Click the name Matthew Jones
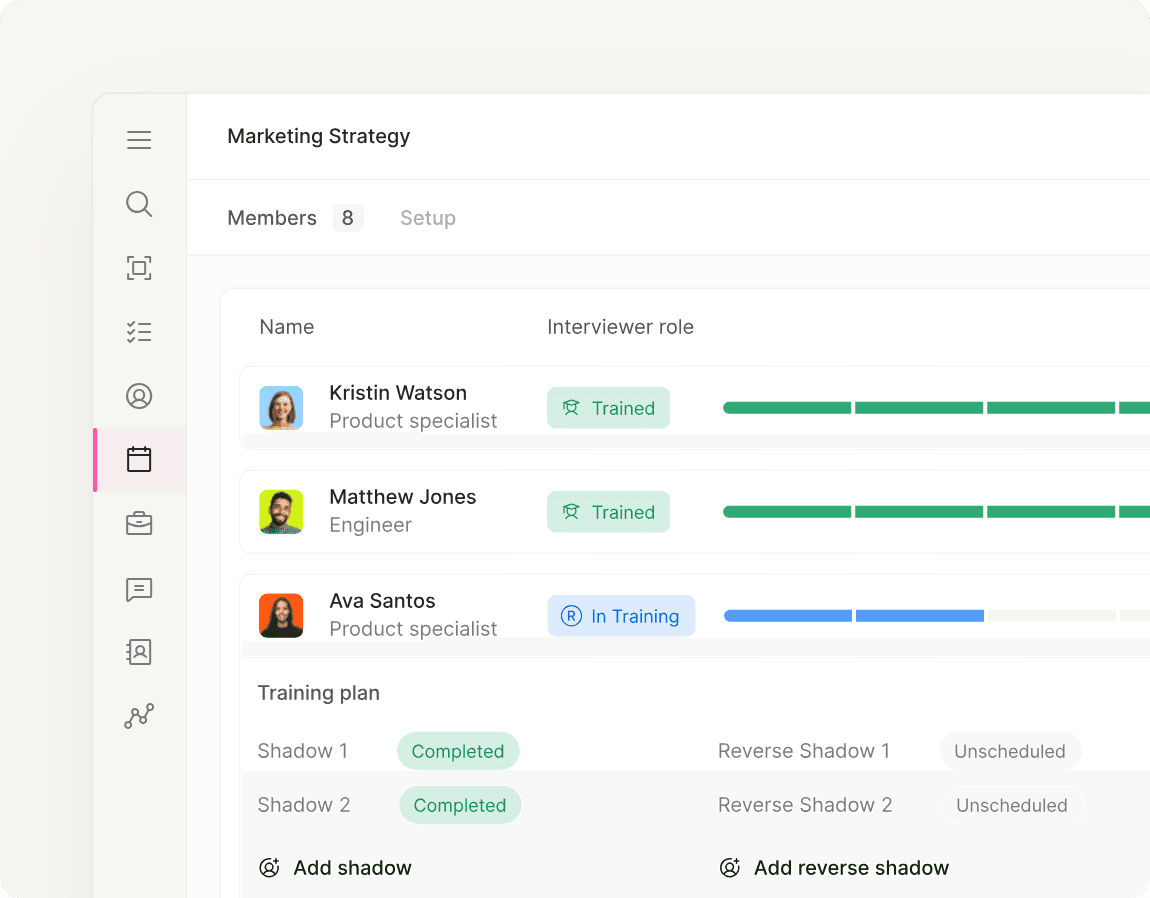The width and height of the screenshot is (1150, 898). click(403, 497)
